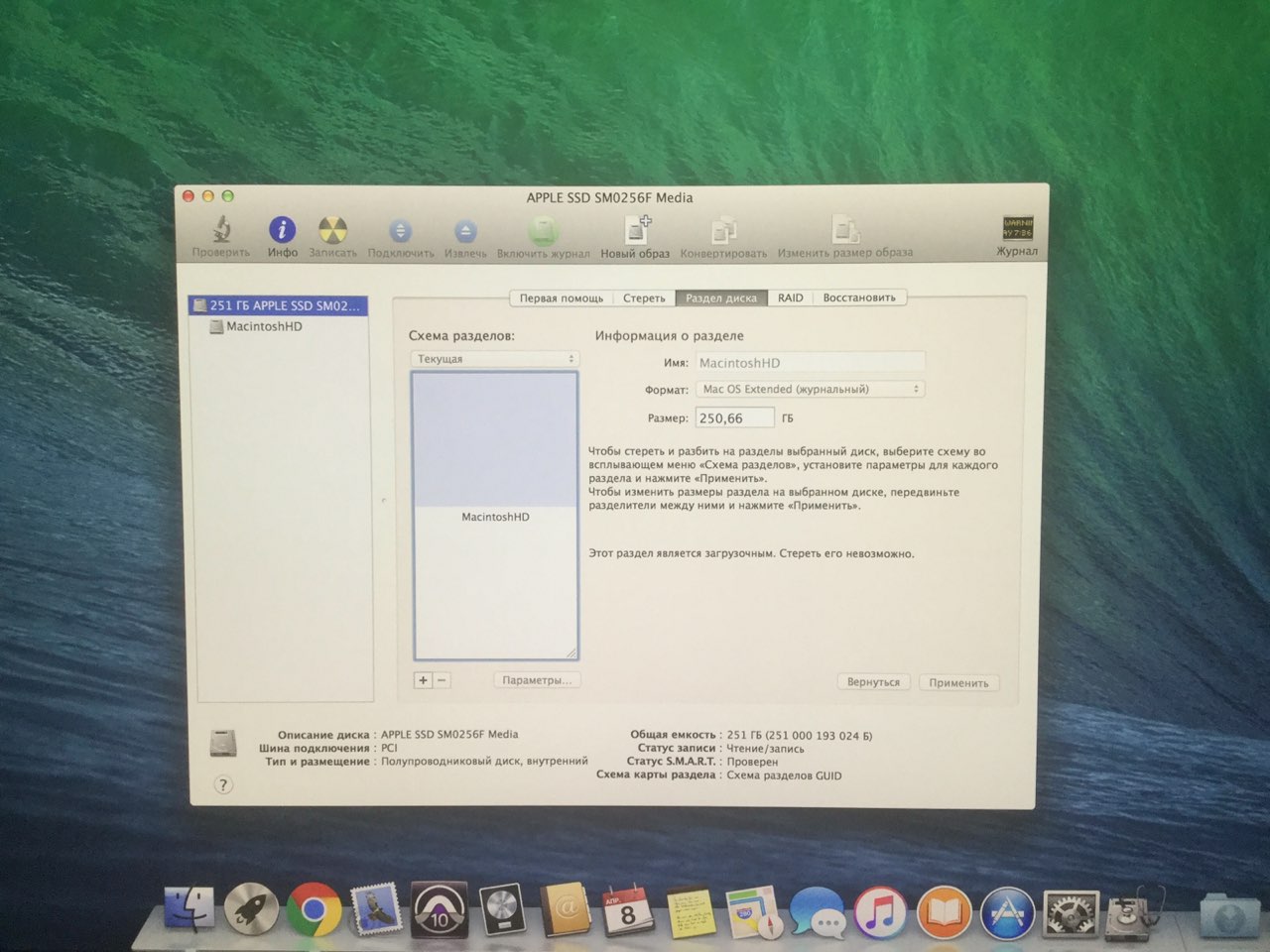Click Включить журнал toolbar icon
This screenshot has width=1270, height=952.
point(543,231)
